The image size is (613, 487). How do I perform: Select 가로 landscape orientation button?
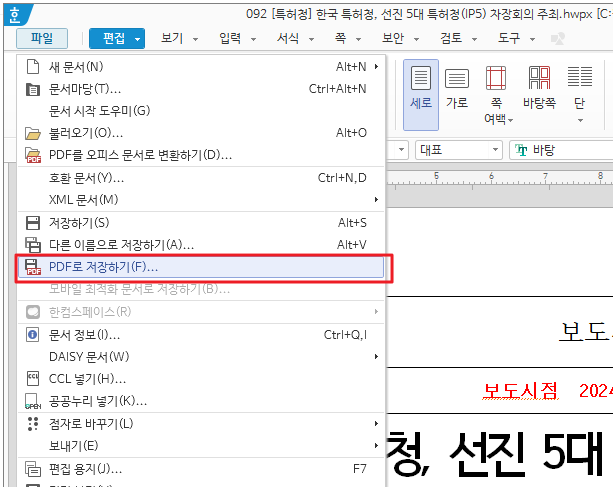457,88
